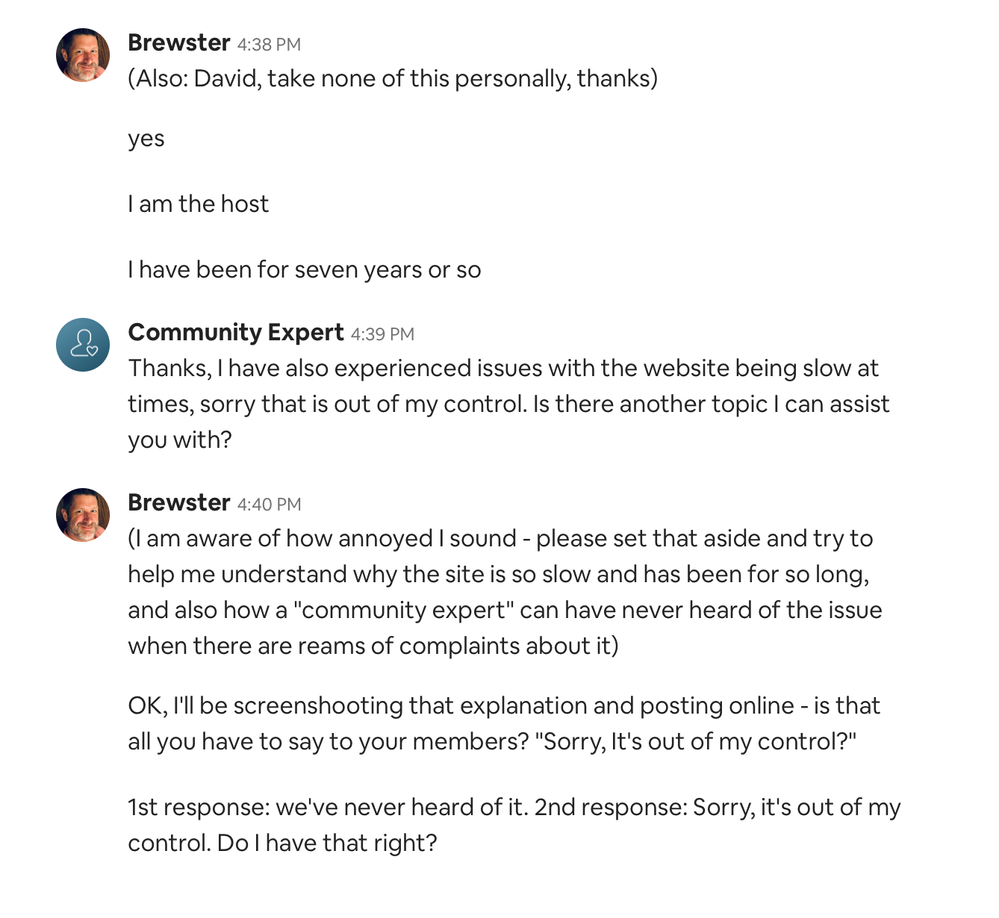Click the 4:40 PM timestamp
Screen dimensions: 999x918
(269, 504)
